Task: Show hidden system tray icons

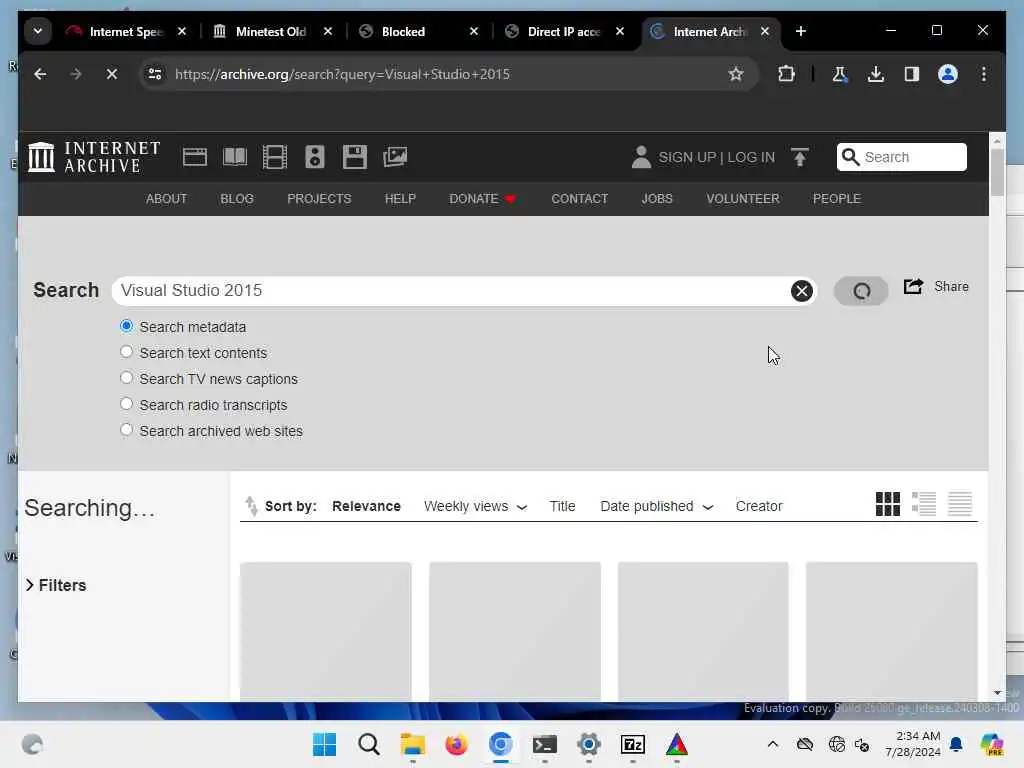Action: click(x=773, y=744)
